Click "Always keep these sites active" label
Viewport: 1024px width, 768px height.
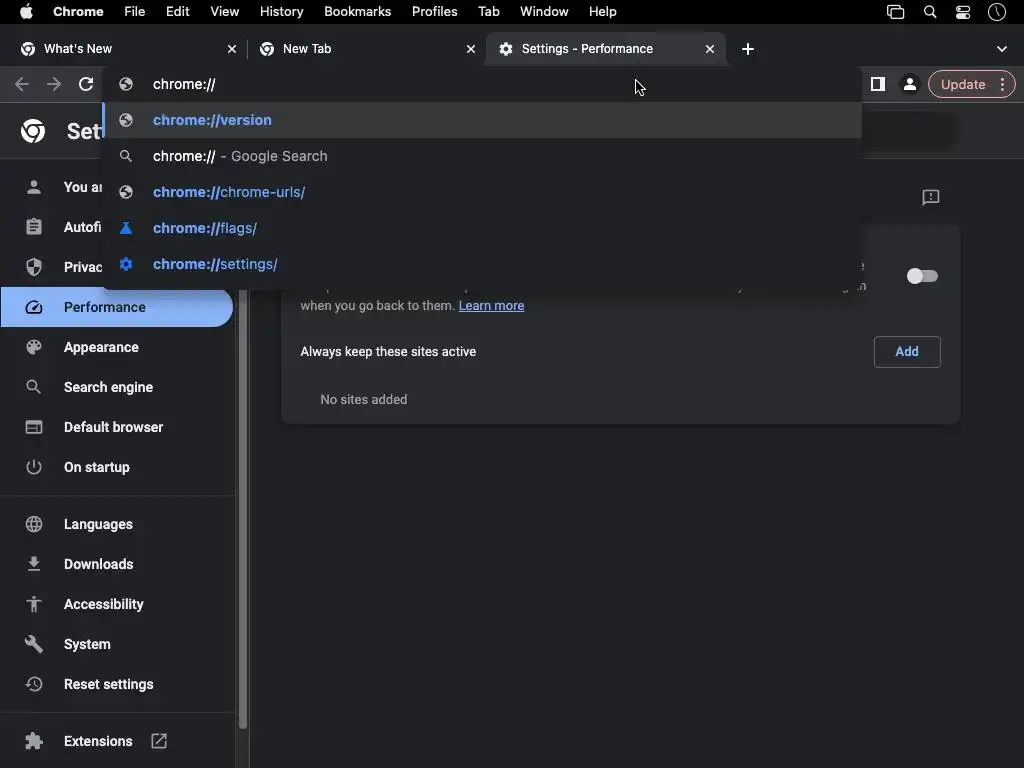click(x=388, y=352)
